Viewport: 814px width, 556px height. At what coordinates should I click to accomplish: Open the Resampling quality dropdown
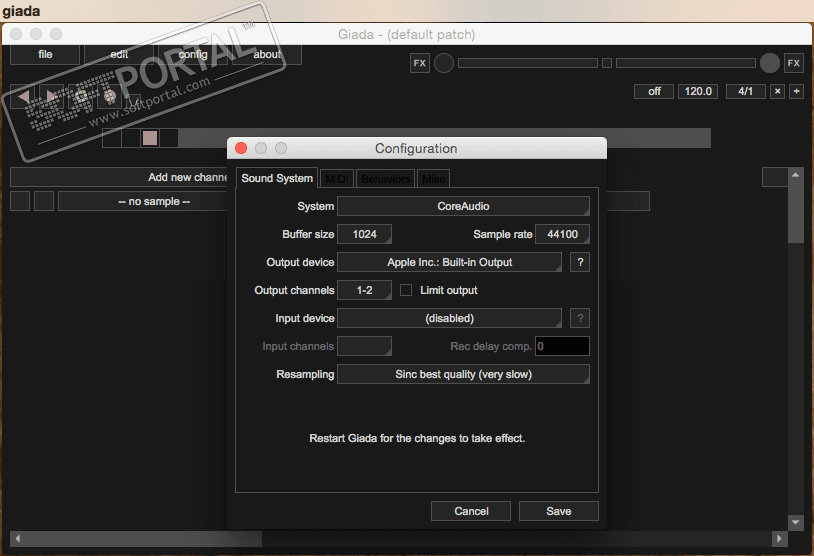click(463, 374)
